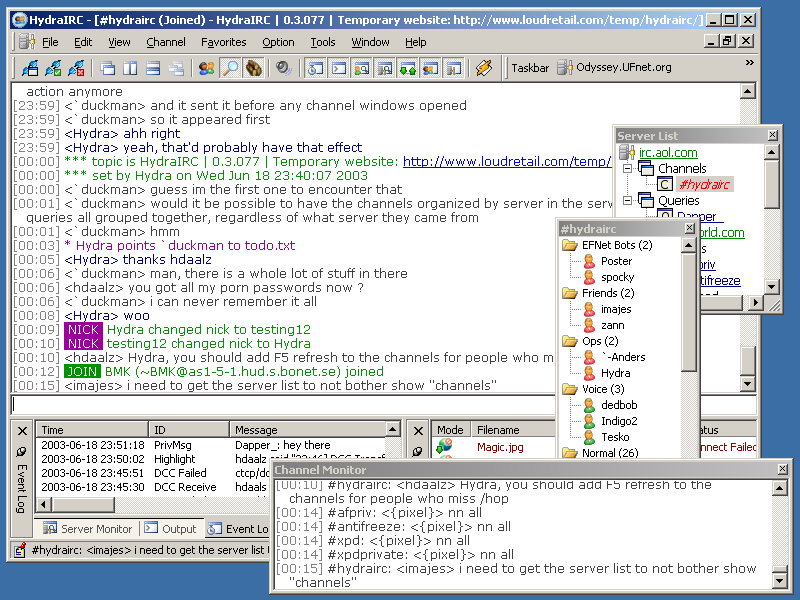Select operator `-Anders in the user list

click(x=623, y=357)
